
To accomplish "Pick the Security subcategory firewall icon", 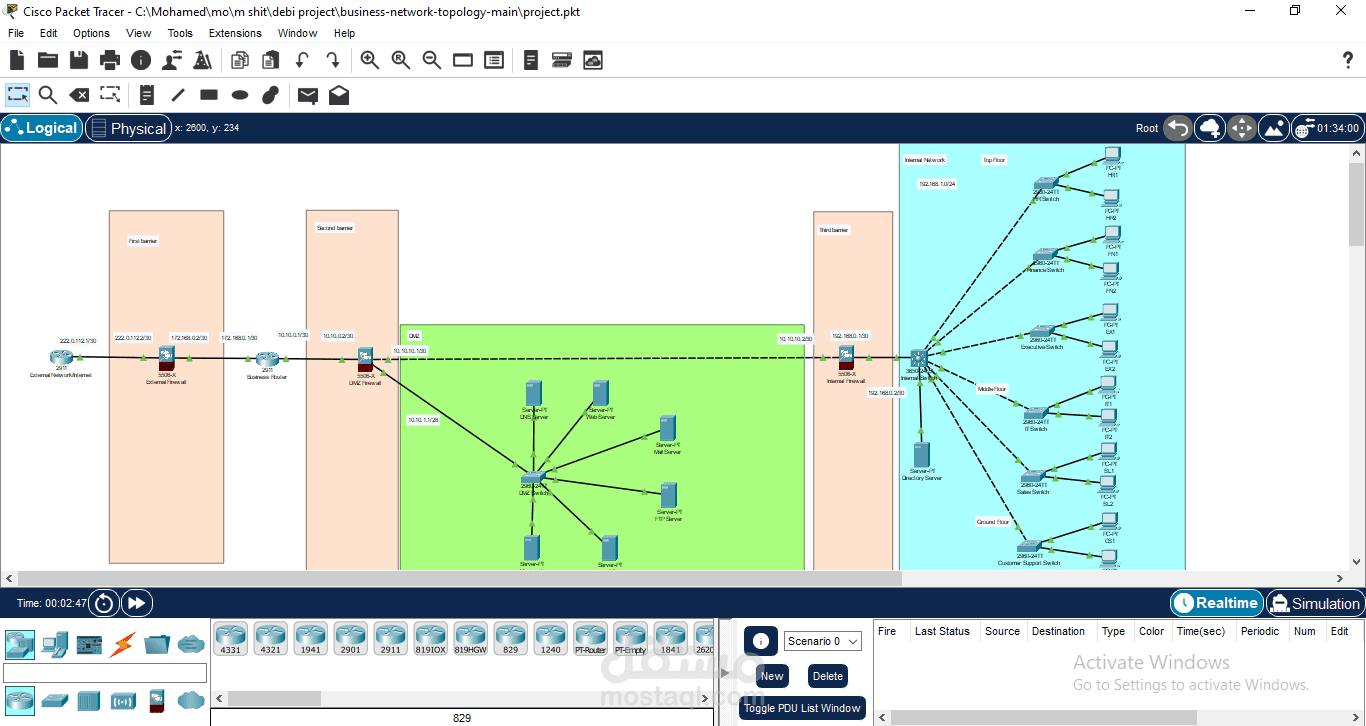I will (156, 700).
